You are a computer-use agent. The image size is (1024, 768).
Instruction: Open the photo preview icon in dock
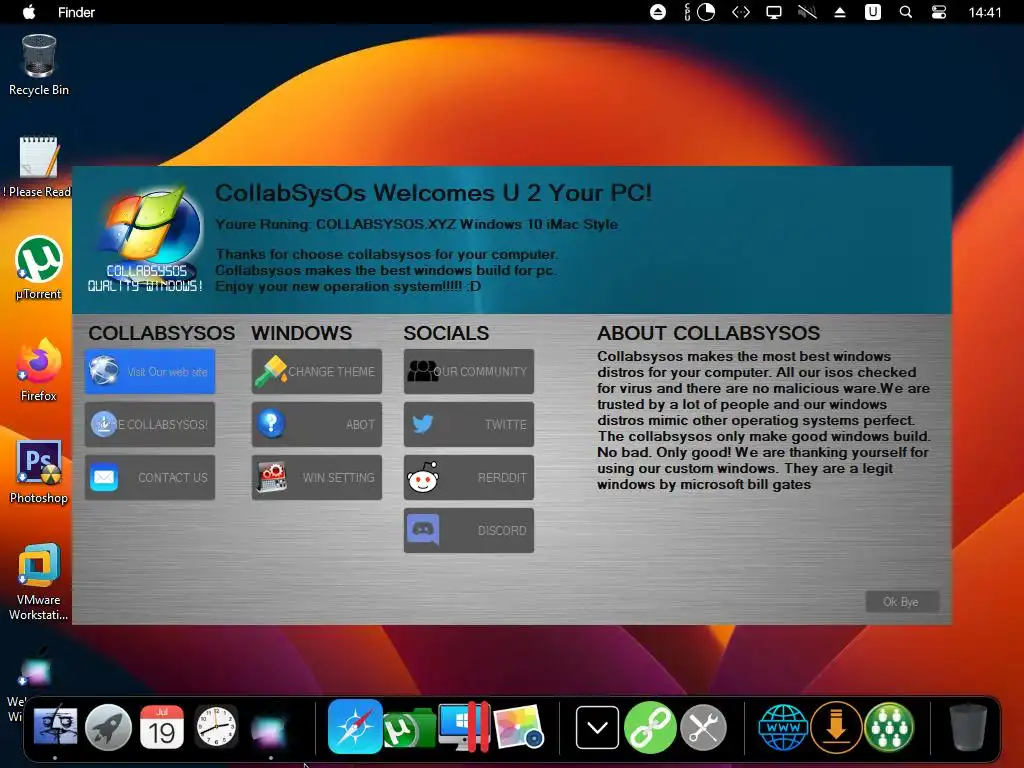pos(519,727)
